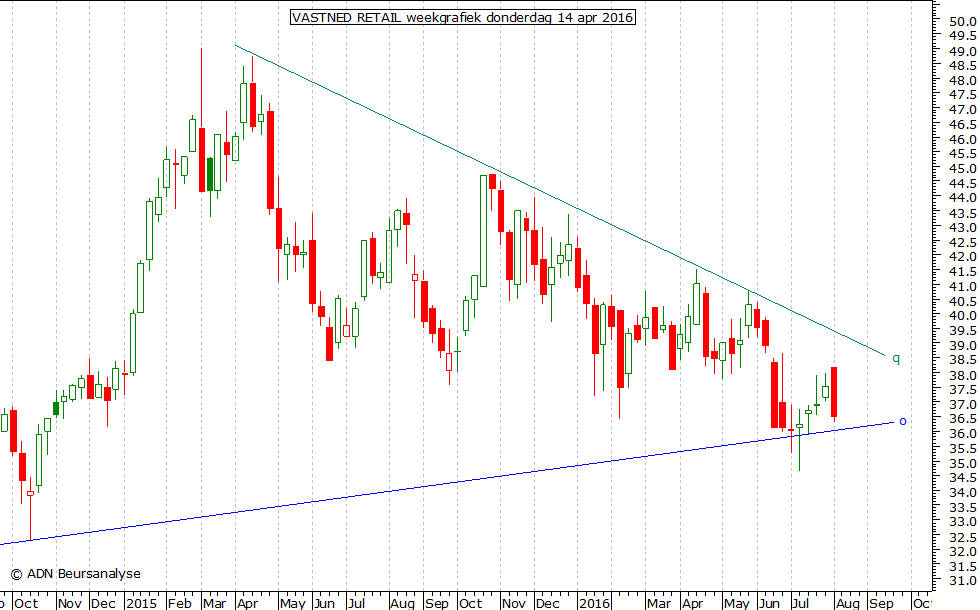Click the 38.0 price axis label

point(963,375)
